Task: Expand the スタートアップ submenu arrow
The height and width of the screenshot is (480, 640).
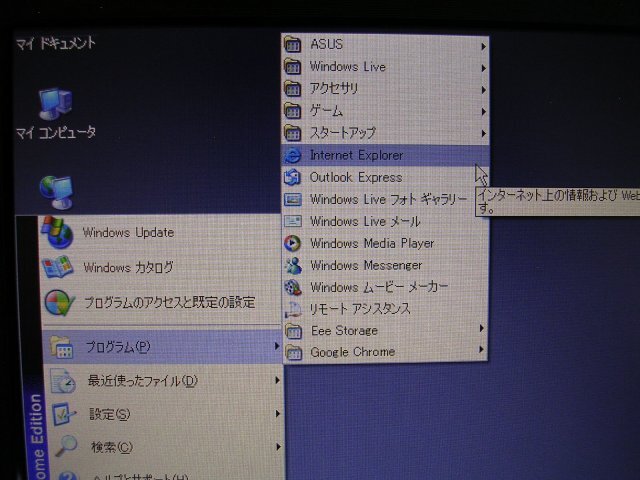Action: pyautogui.click(x=483, y=133)
